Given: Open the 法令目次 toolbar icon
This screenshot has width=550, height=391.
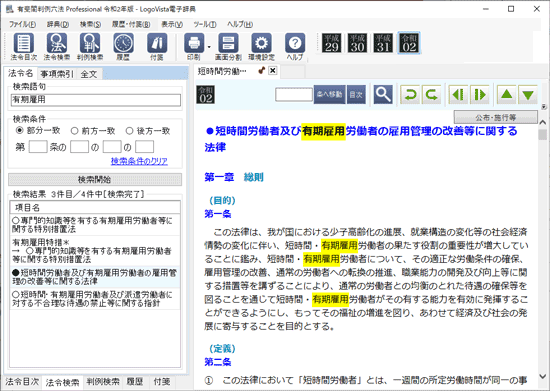Looking at the screenshot, I should point(24,47).
